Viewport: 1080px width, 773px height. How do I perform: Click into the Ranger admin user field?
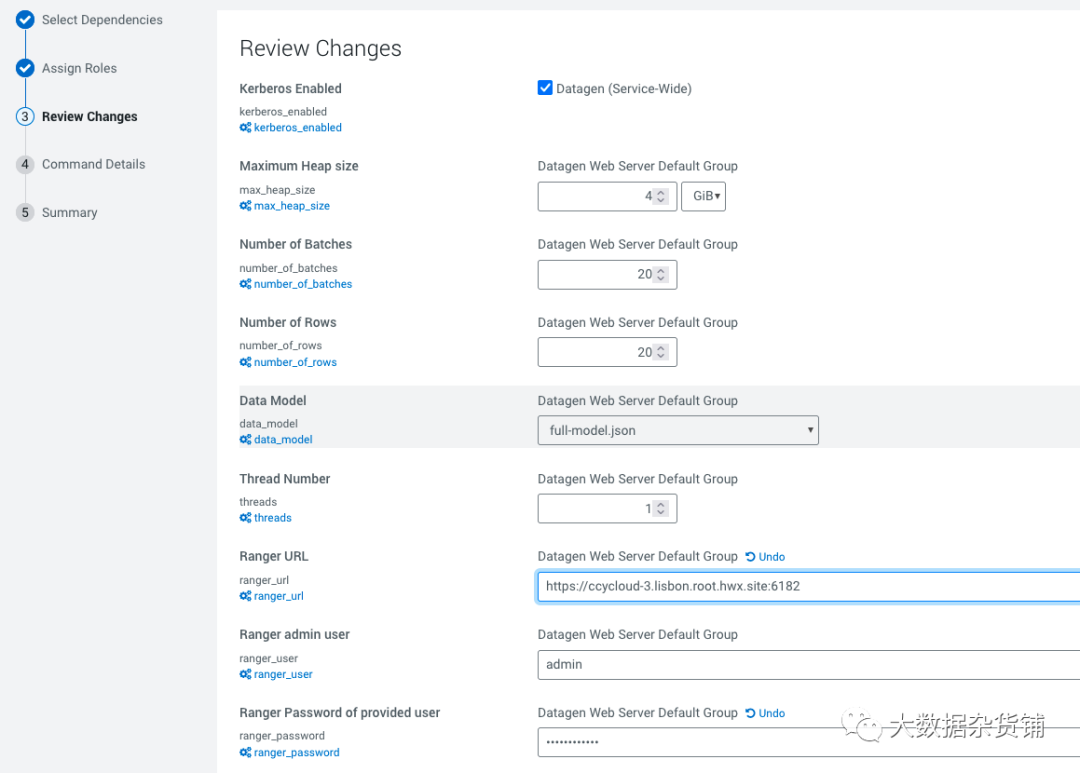tap(809, 665)
